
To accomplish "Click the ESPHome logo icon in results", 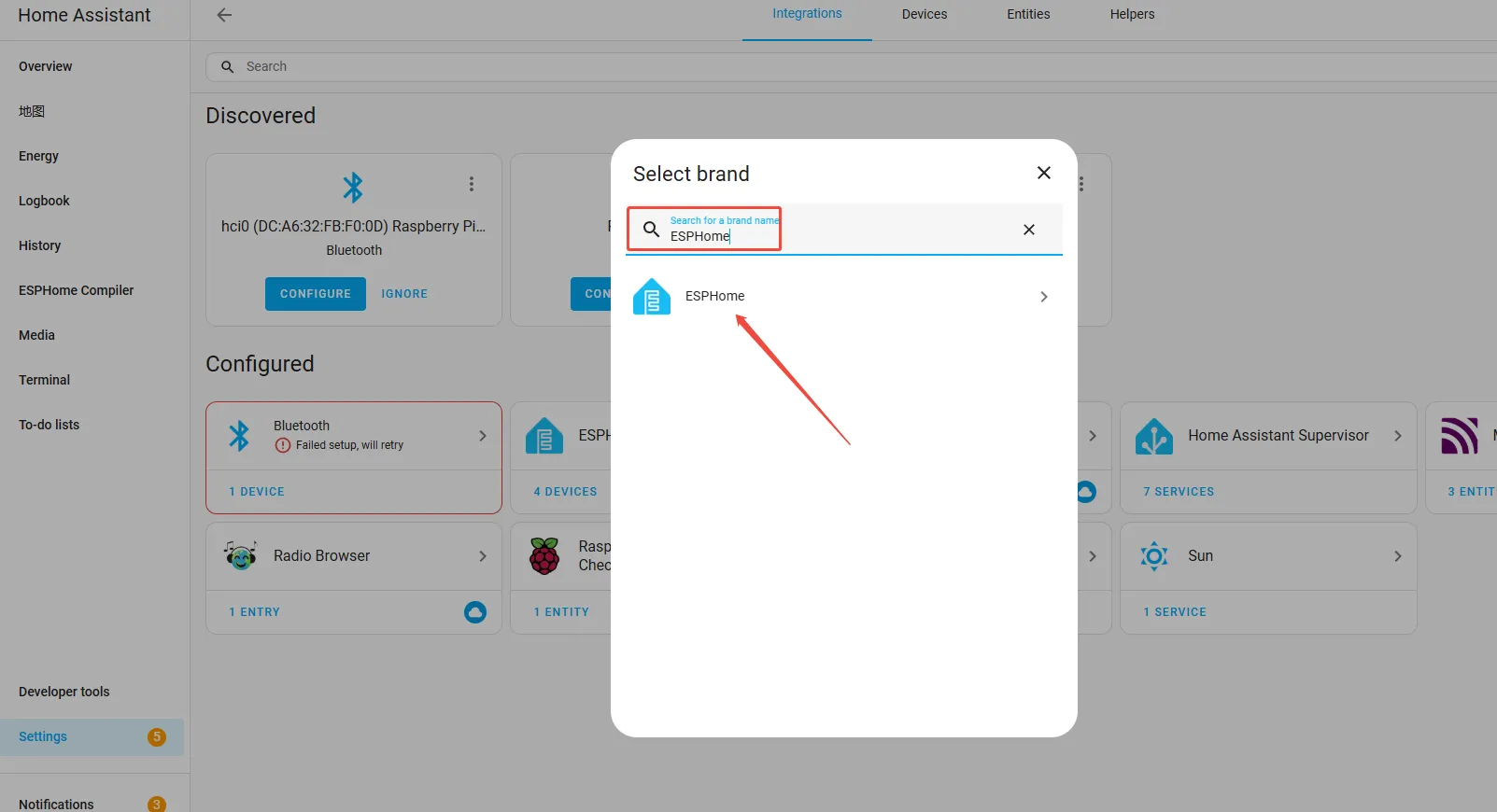I will coord(651,297).
